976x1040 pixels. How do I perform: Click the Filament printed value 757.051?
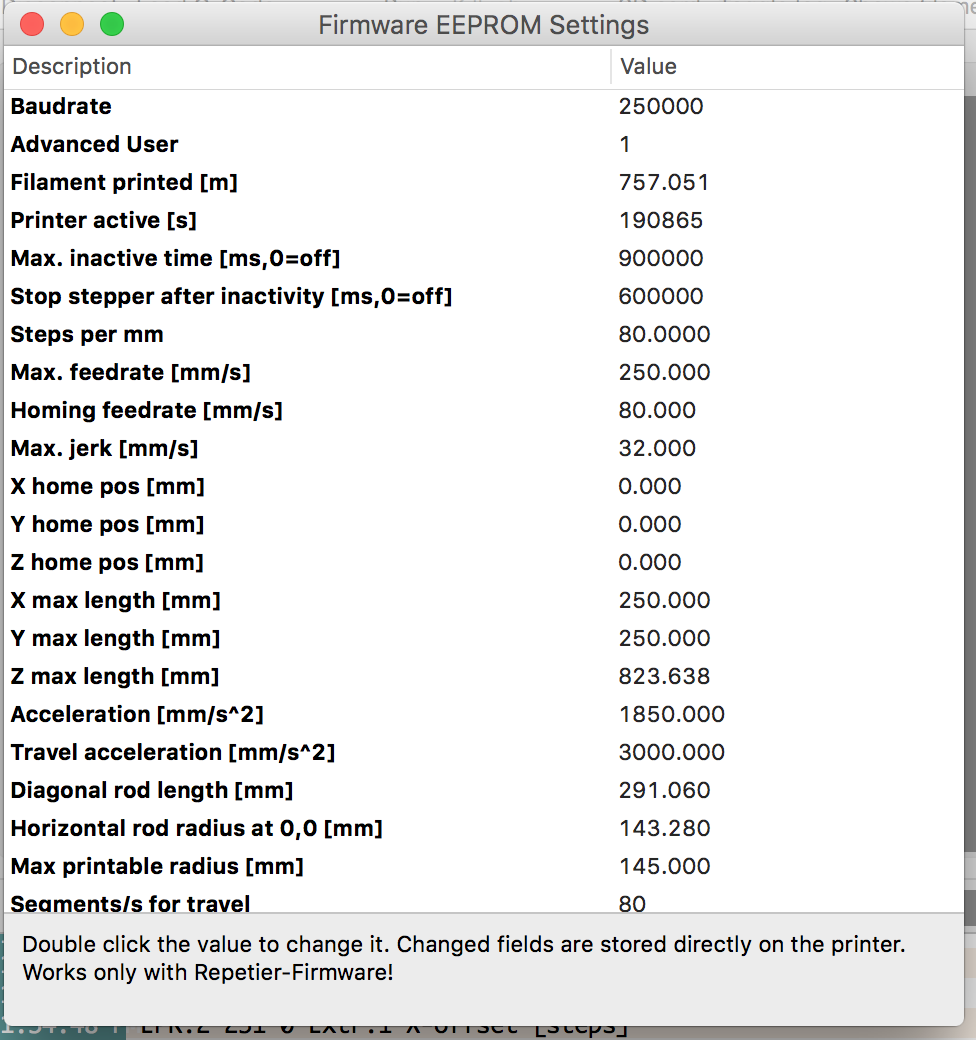point(663,182)
